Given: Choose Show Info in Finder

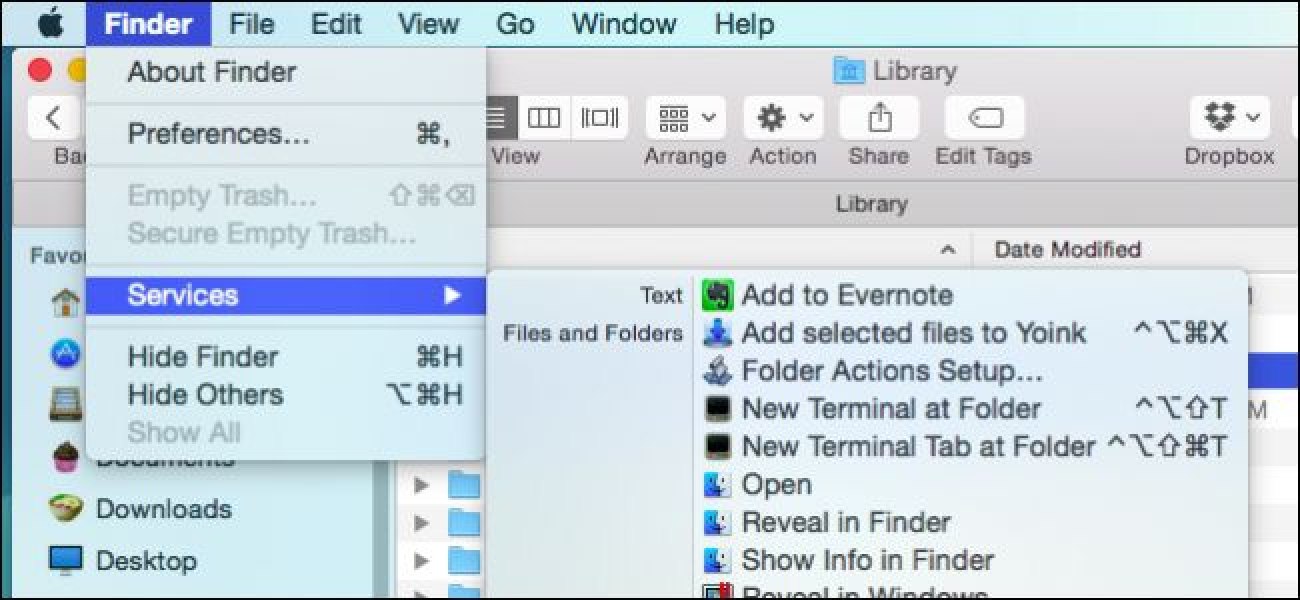Looking at the screenshot, I should coord(868,560).
